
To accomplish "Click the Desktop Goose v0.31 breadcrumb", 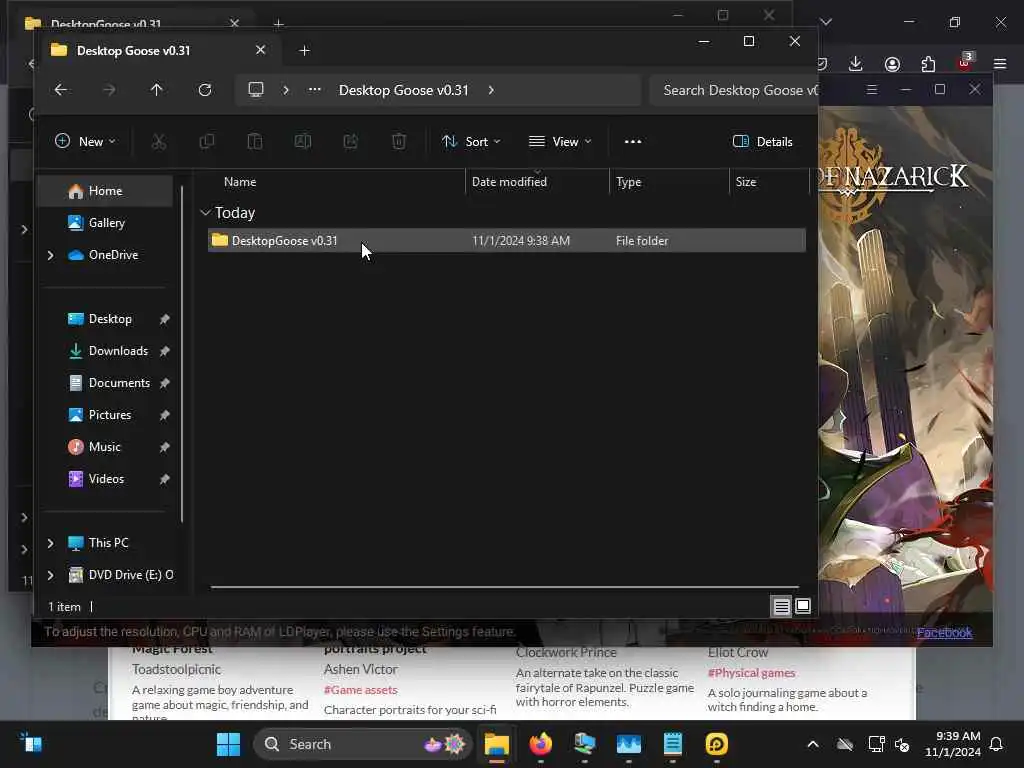I will tap(404, 90).
